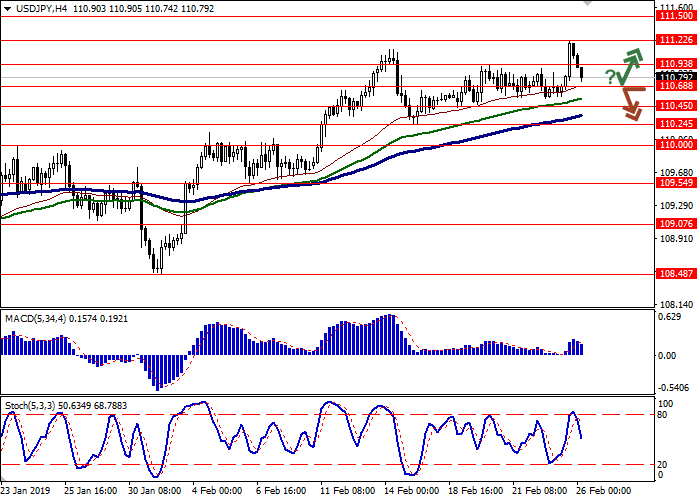
Task: Select the 111.226 price level label
Action: tap(677, 40)
